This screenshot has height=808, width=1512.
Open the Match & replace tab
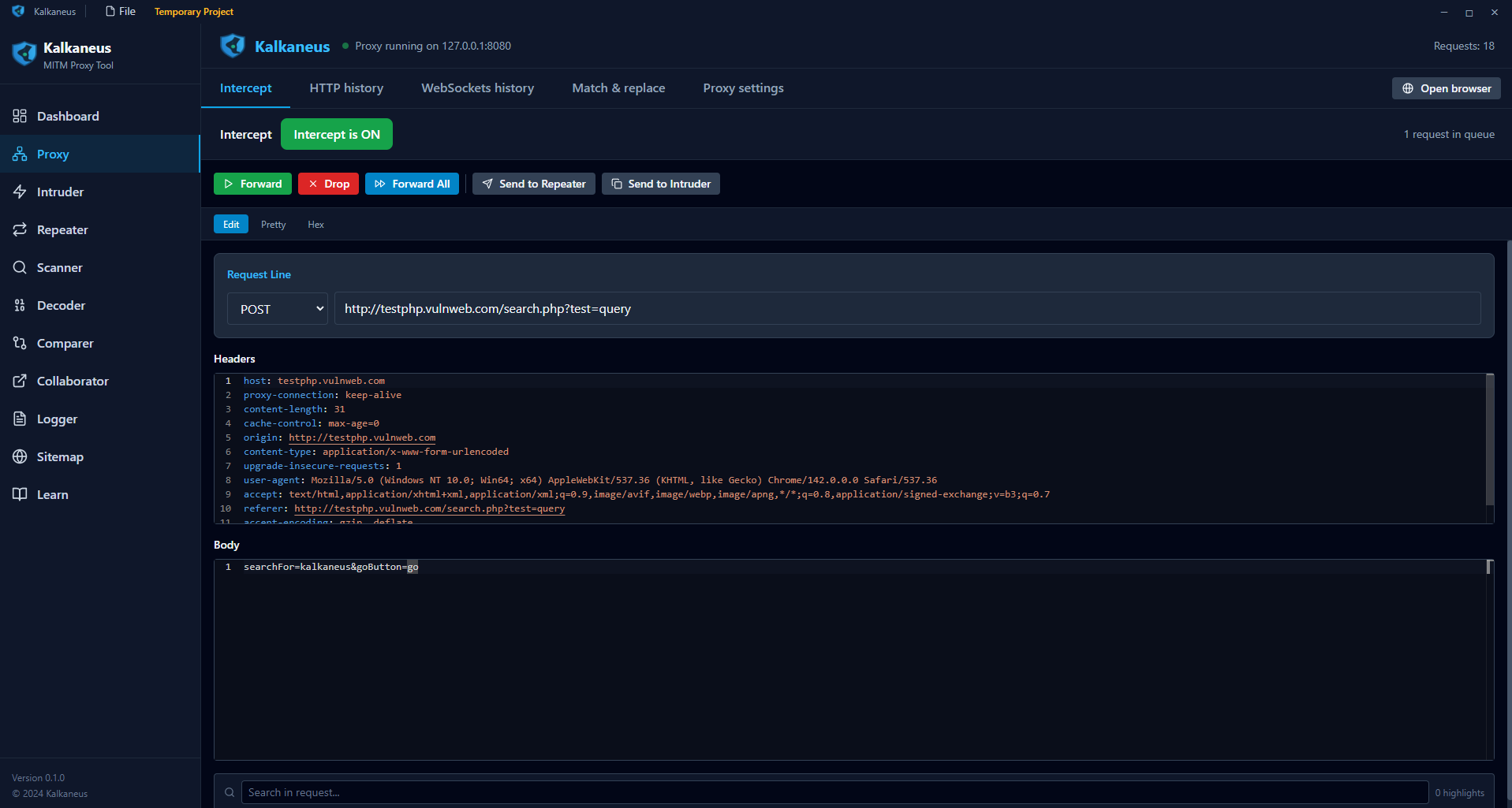pyautogui.click(x=618, y=88)
